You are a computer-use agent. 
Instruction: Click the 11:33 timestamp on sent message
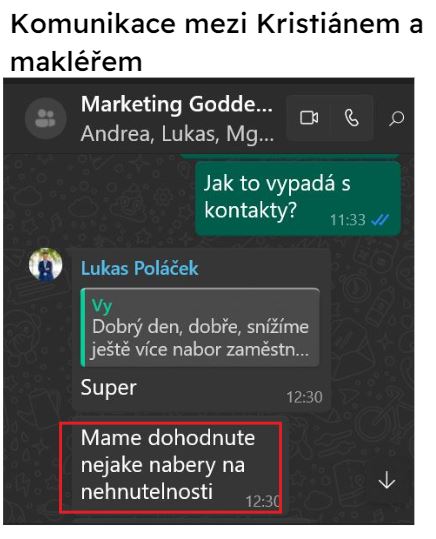tap(348, 220)
